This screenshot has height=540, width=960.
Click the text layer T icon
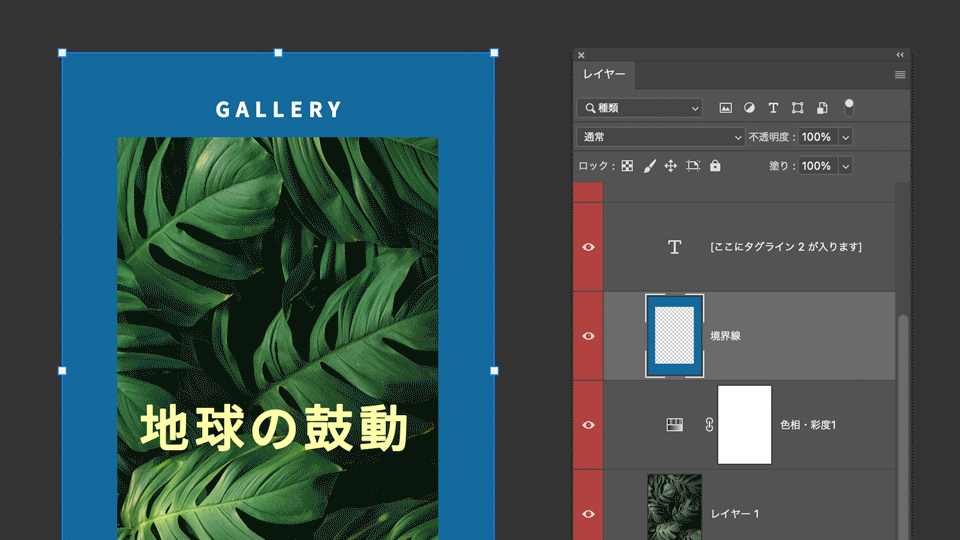[x=675, y=247]
